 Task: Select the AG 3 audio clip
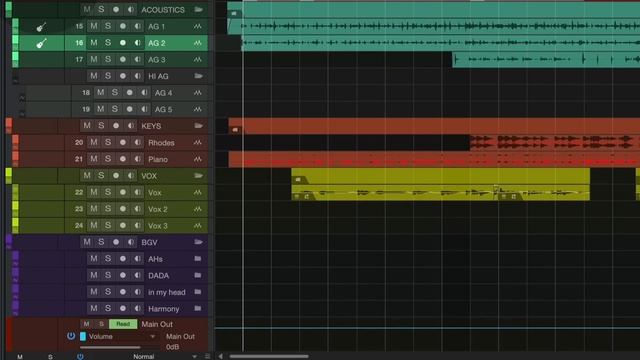click(546, 60)
